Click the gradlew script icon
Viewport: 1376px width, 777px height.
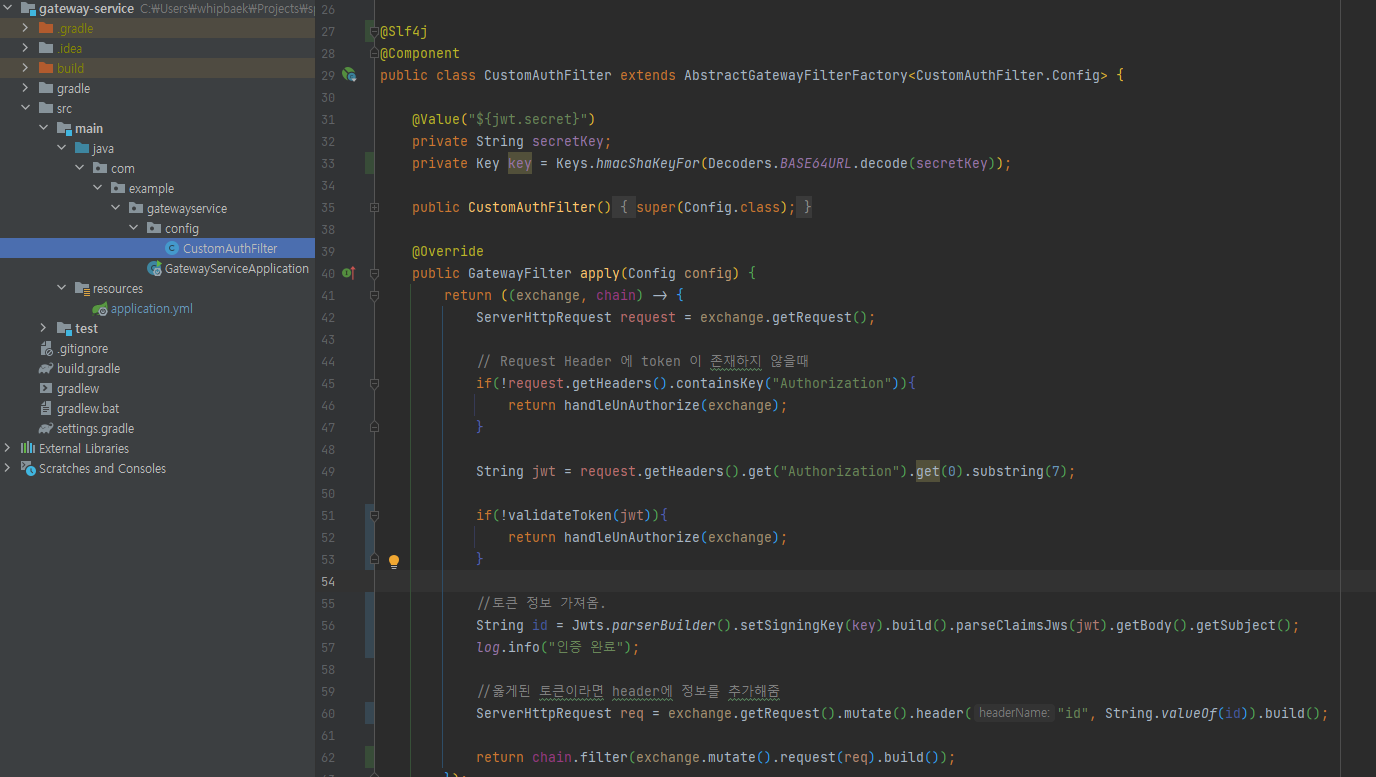pyautogui.click(x=46, y=388)
